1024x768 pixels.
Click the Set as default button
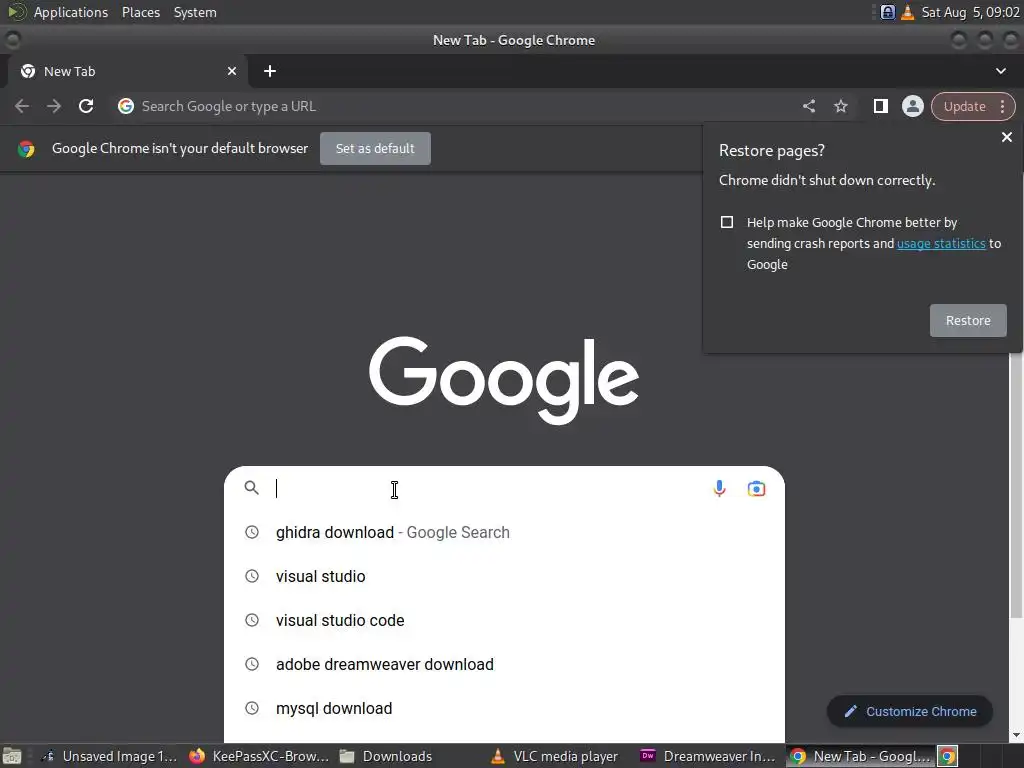[376, 148]
